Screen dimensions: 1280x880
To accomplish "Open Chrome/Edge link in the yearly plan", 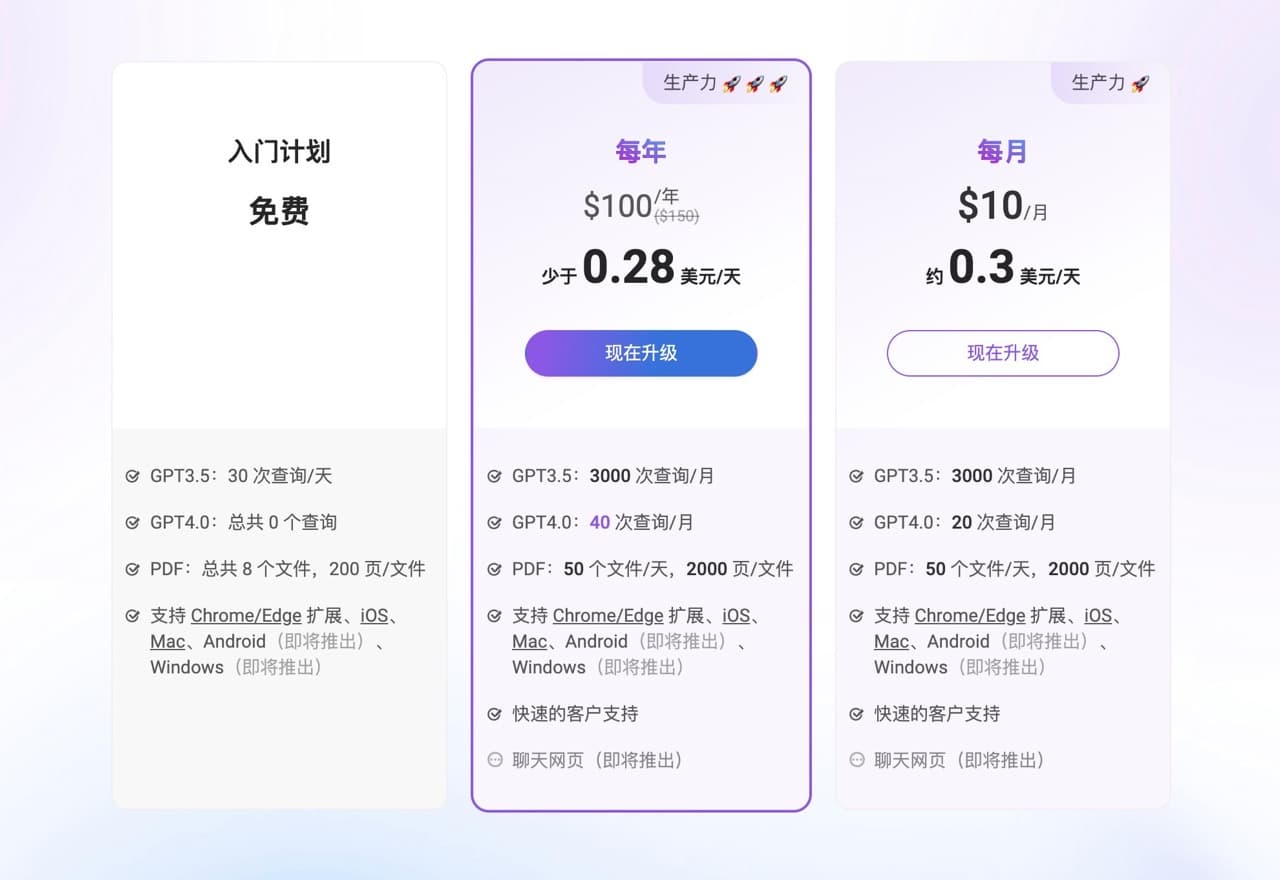I will click(x=608, y=616).
